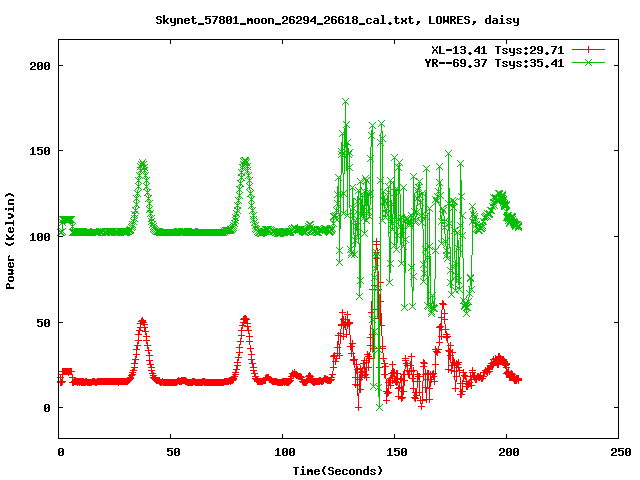Viewport: 640px width, 480px height.
Task: Click the first green peak near 37 seconds
Action: 142,164
